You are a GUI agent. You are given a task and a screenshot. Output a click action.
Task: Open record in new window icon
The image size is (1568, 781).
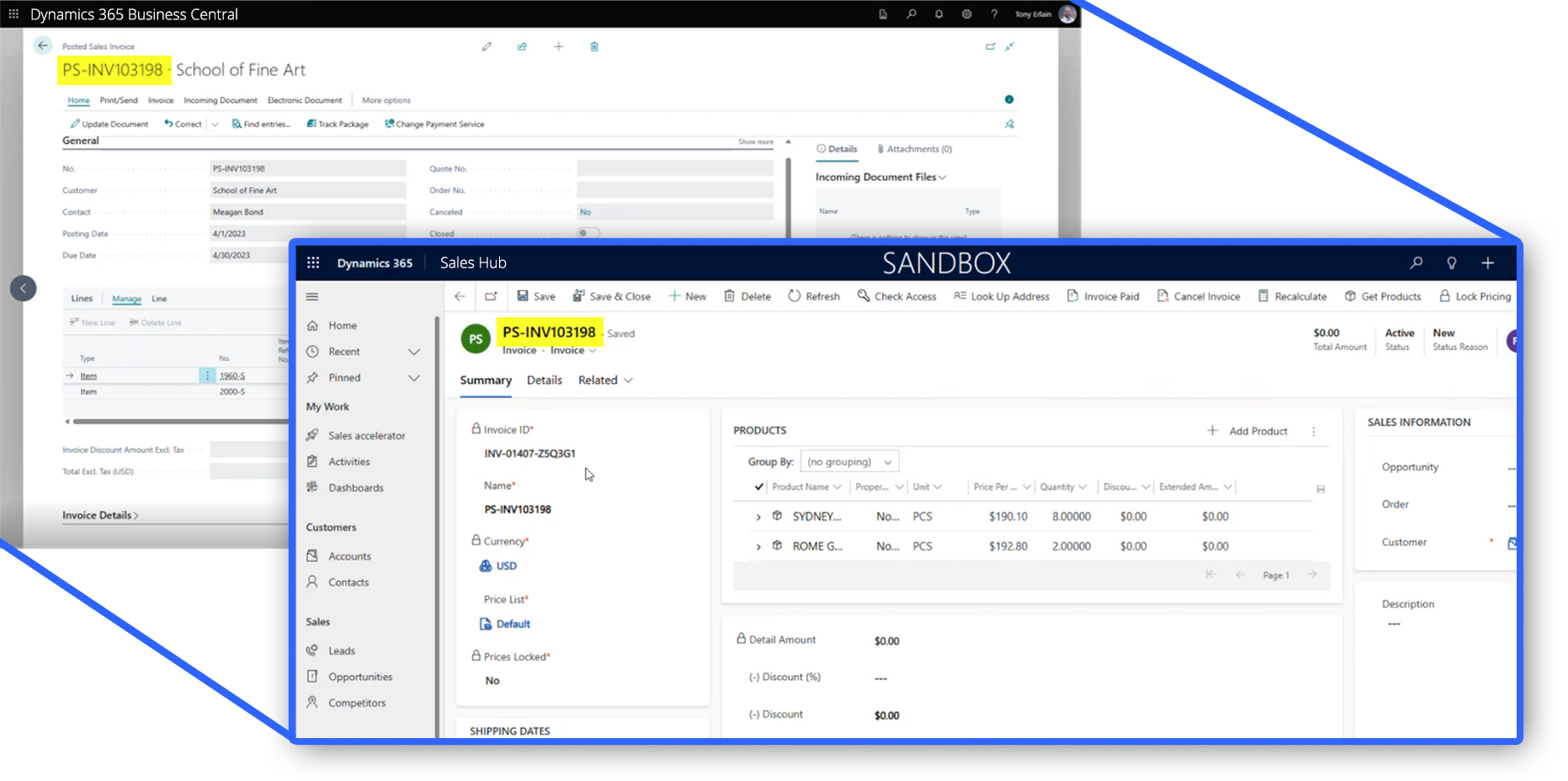pyautogui.click(x=491, y=296)
